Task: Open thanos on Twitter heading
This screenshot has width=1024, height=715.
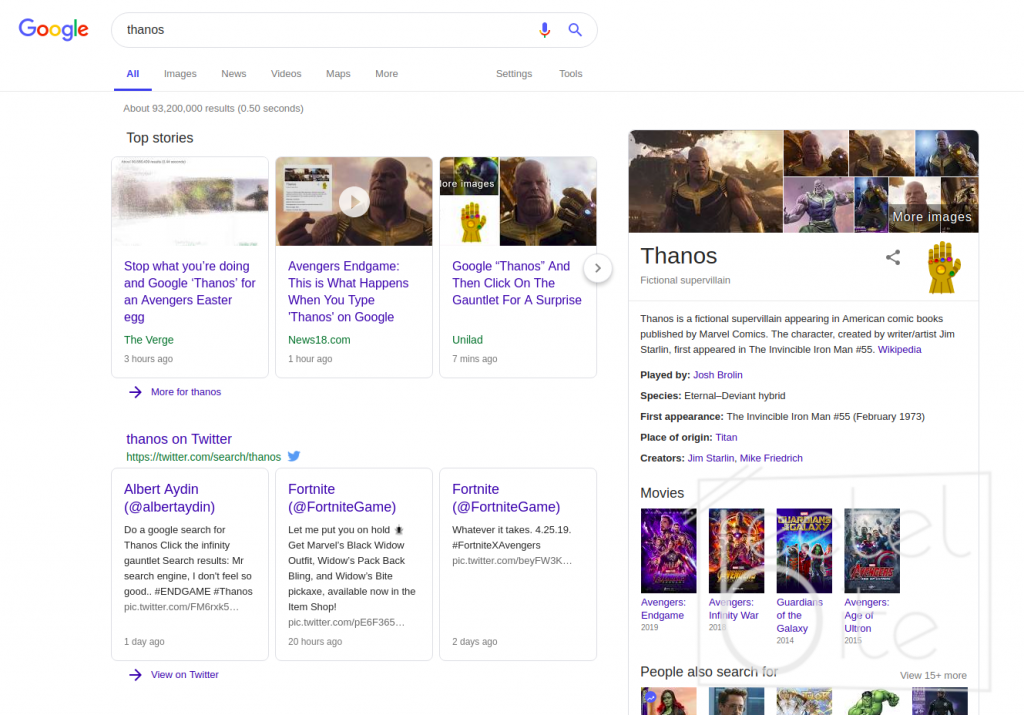Action: [179, 439]
